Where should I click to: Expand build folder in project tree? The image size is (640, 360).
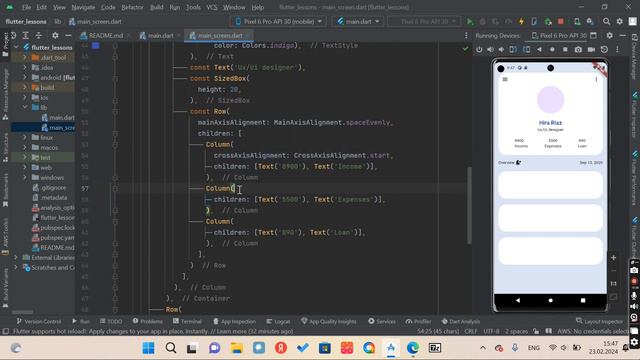tap(25, 87)
